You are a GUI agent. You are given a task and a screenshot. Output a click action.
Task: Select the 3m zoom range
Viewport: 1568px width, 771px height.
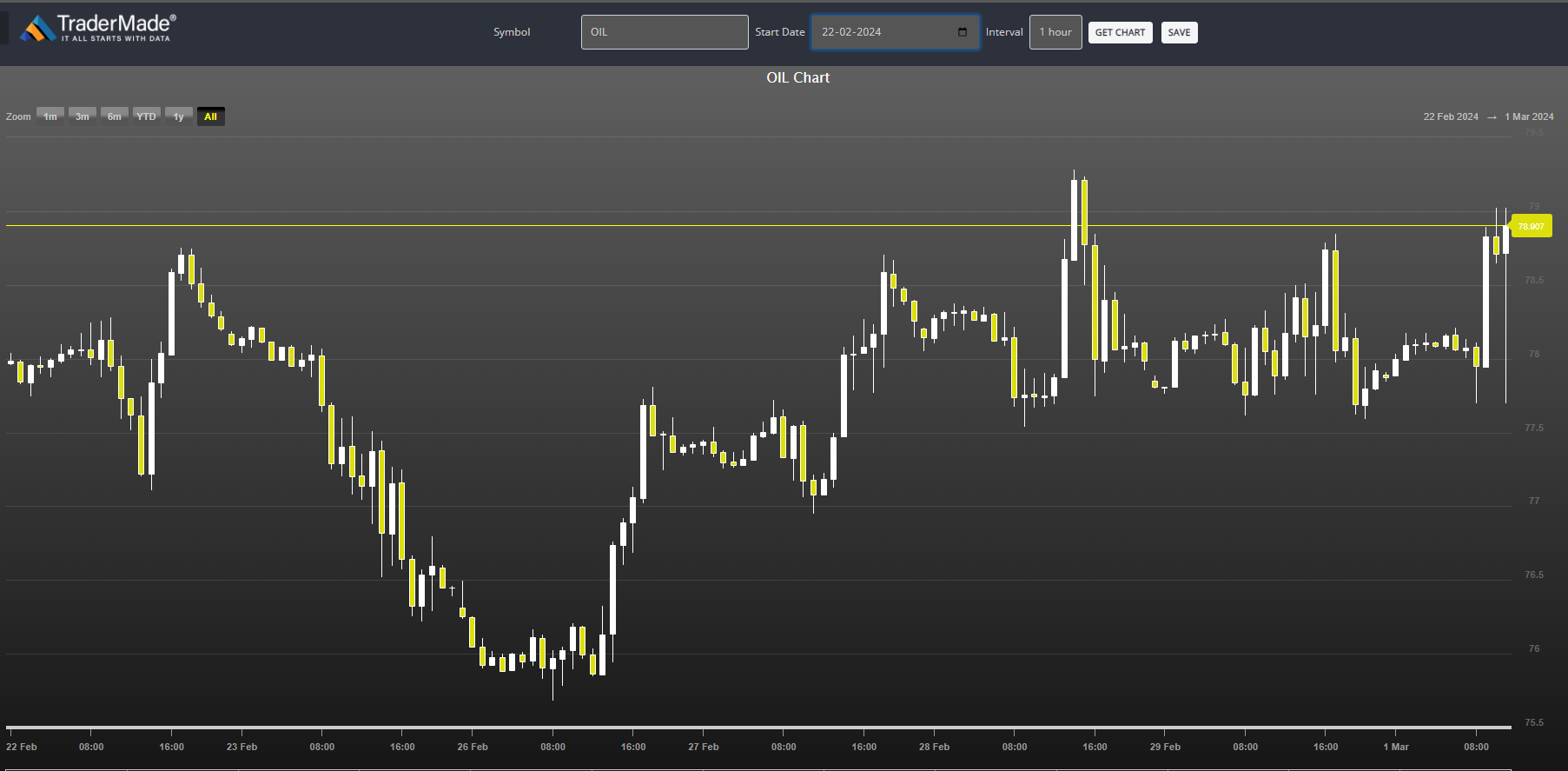click(83, 116)
